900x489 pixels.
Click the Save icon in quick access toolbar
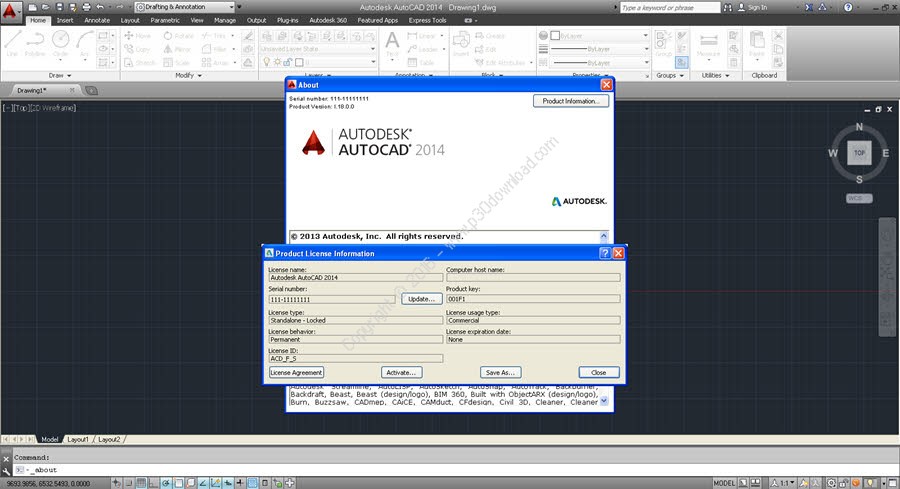[60, 7]
